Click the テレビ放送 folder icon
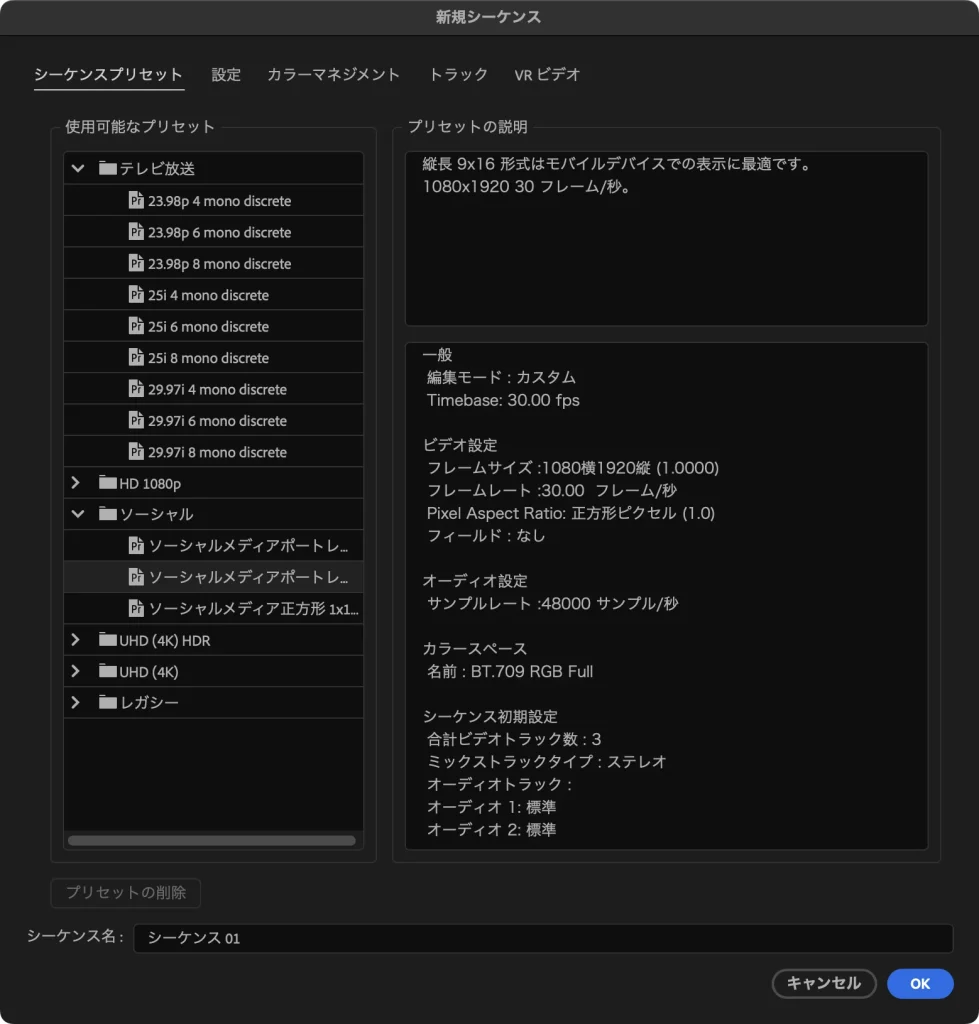979x1024 pixels. click(x=108, y=168)
